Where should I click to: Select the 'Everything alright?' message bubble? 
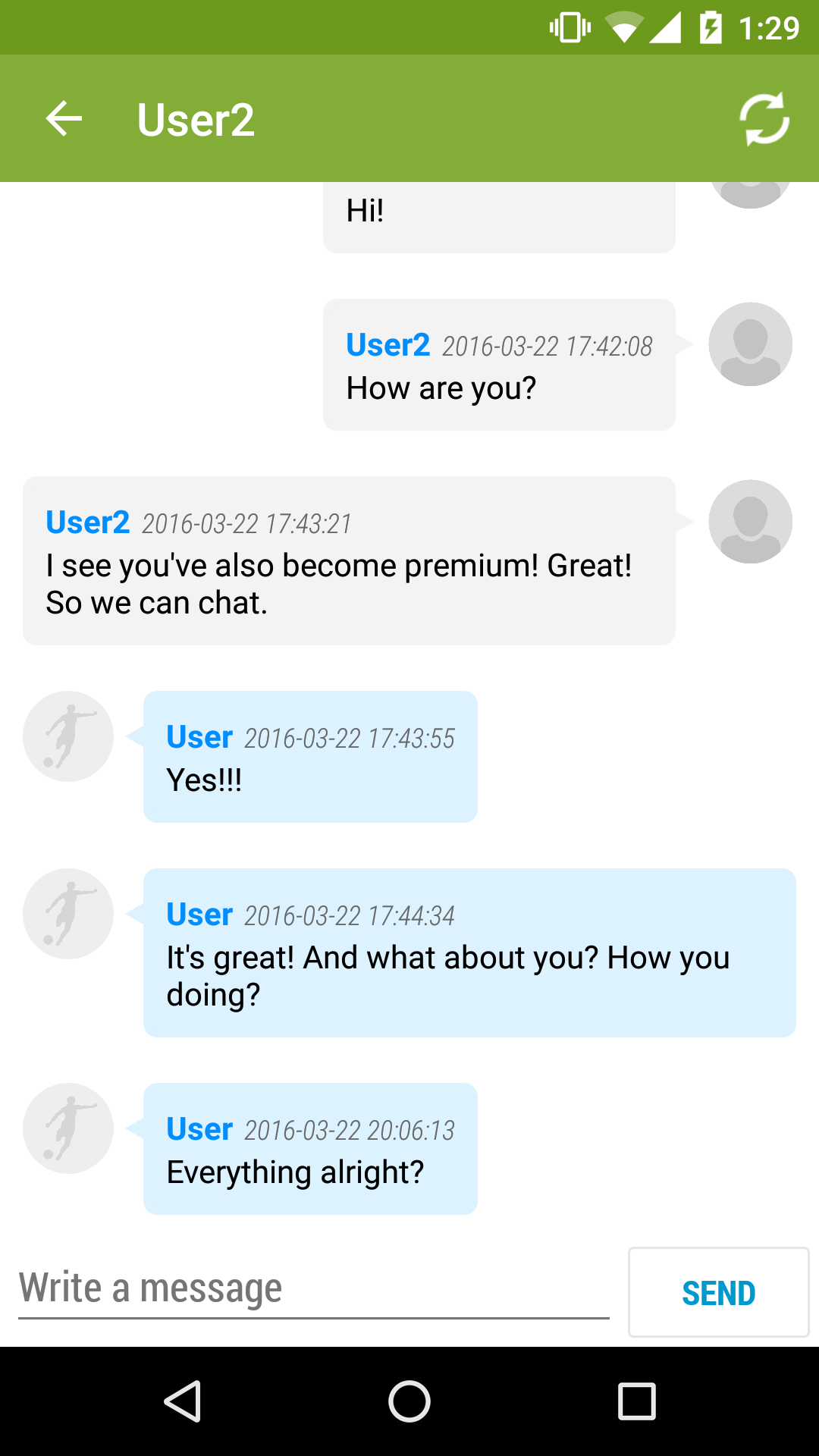coord(310,1149)
